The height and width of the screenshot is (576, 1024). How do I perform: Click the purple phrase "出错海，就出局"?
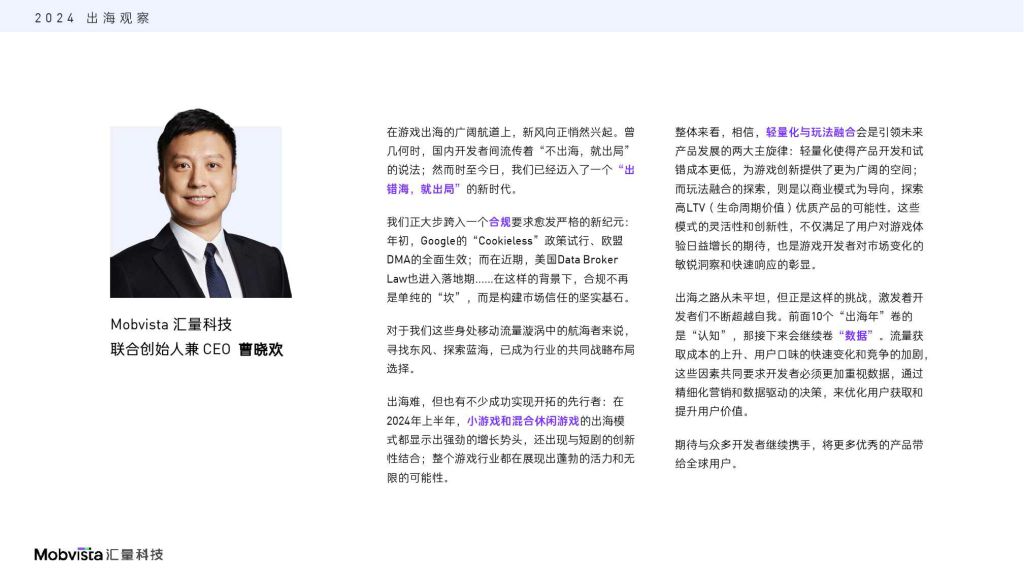coord(510,180)
